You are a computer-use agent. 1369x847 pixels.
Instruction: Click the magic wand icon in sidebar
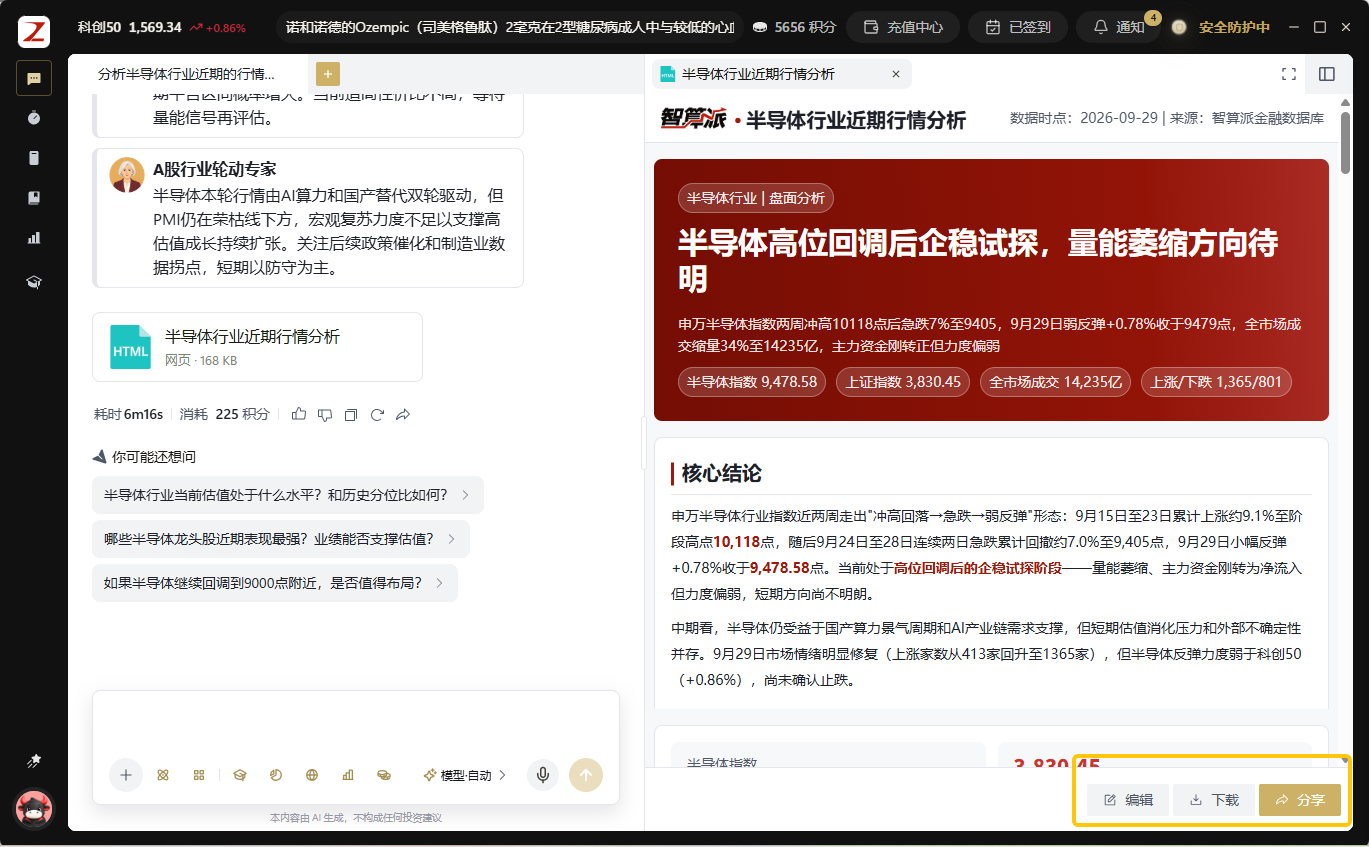click(34, 762)
